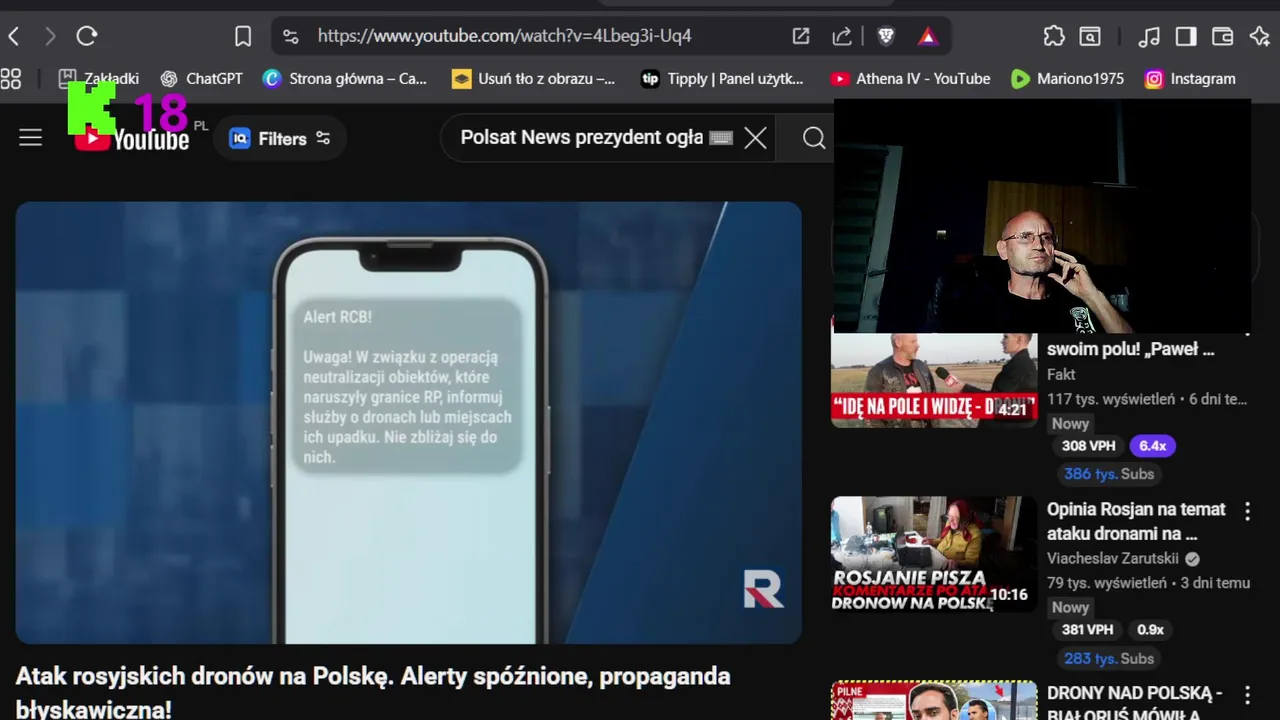Click 386 tys. Subs label
This screenshot has height=720, width=1280.
[x=1109, y=474]
